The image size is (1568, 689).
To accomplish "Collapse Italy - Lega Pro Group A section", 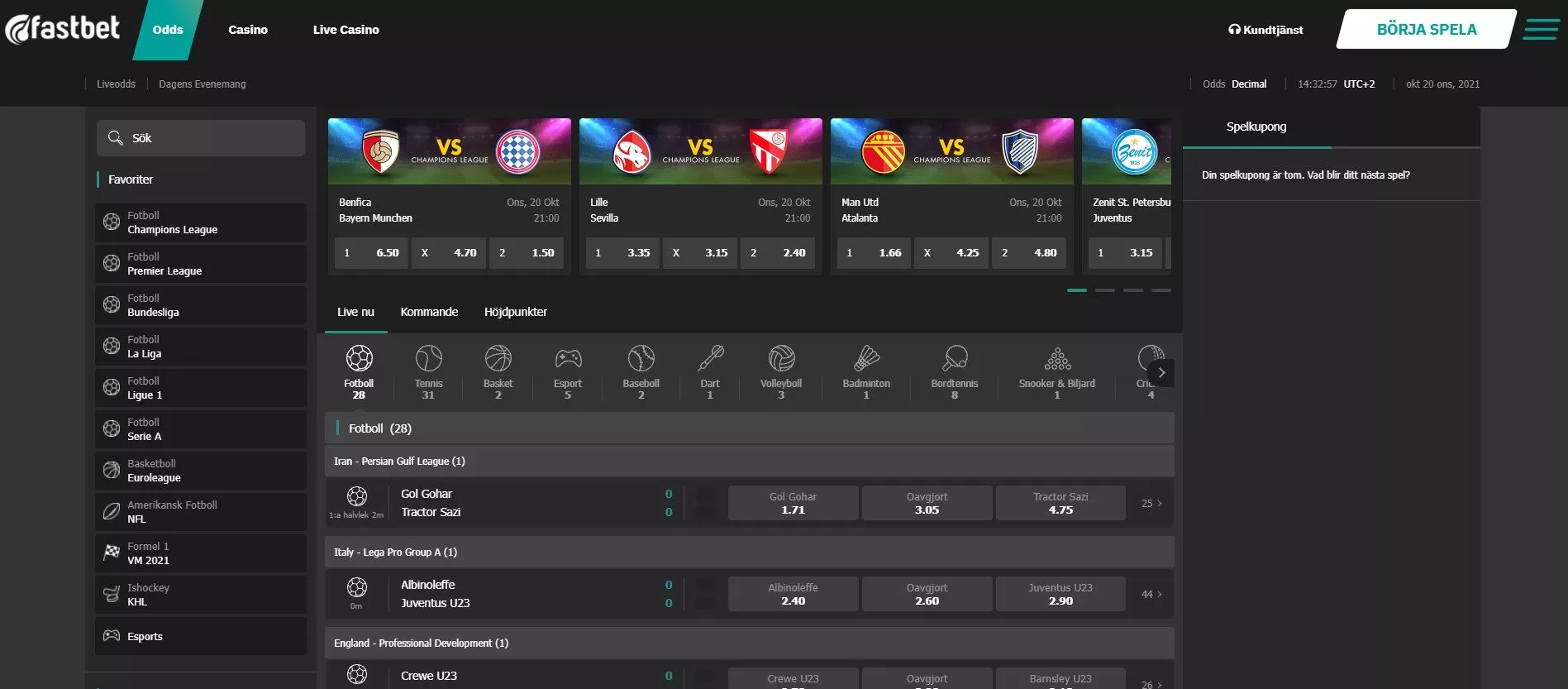I will click(x=749, y=552).
